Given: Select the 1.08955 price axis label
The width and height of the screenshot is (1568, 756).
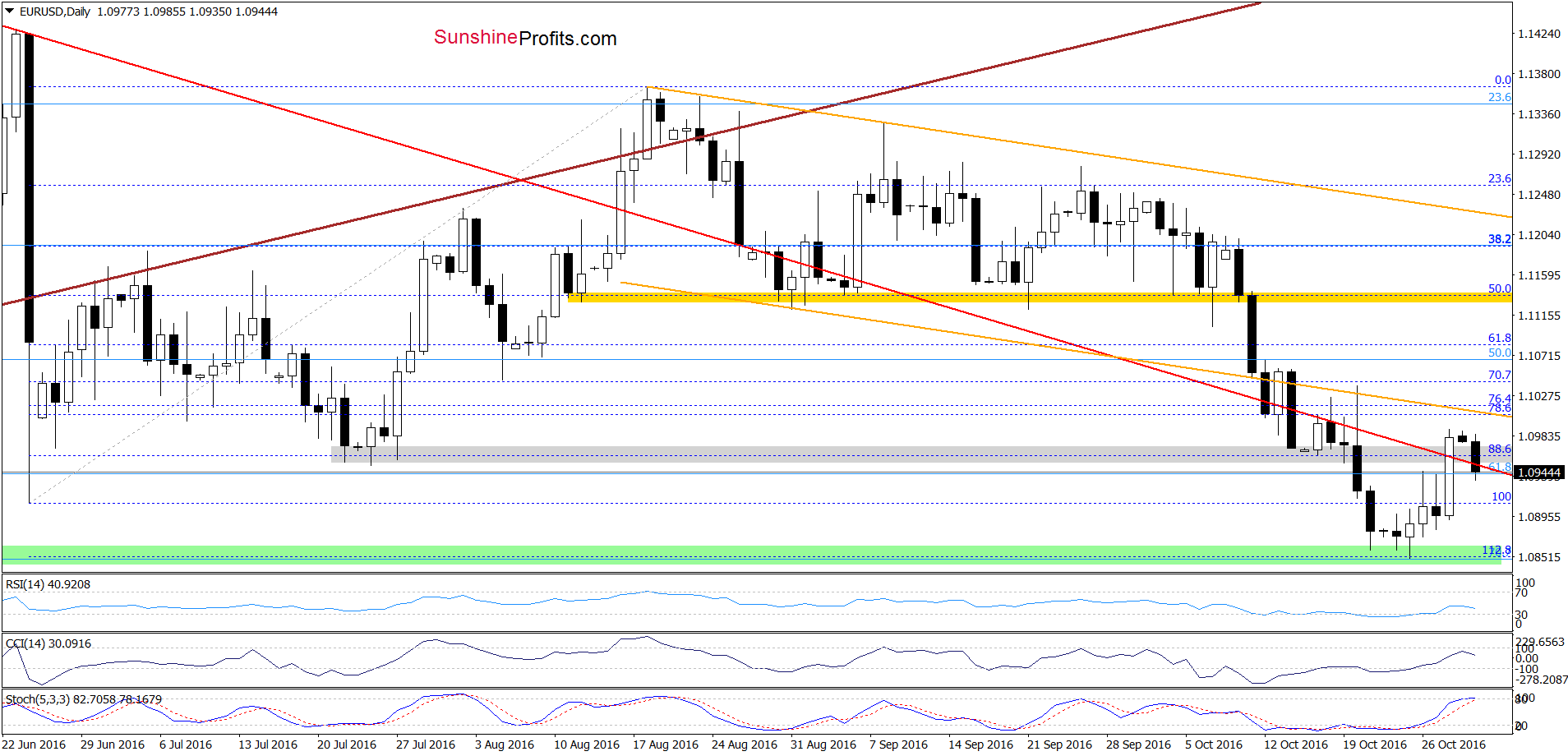Looking at the screenshot, I should point(1538,517).
